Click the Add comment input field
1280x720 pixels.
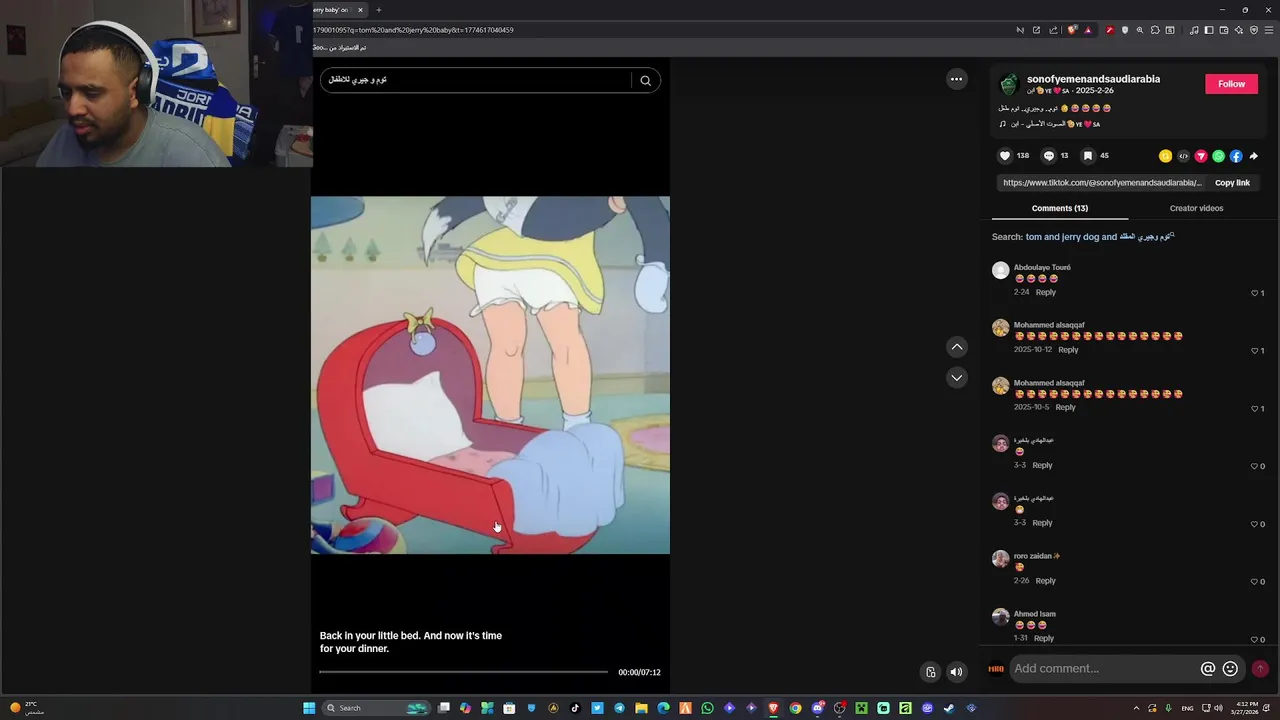click(1104, 669)
